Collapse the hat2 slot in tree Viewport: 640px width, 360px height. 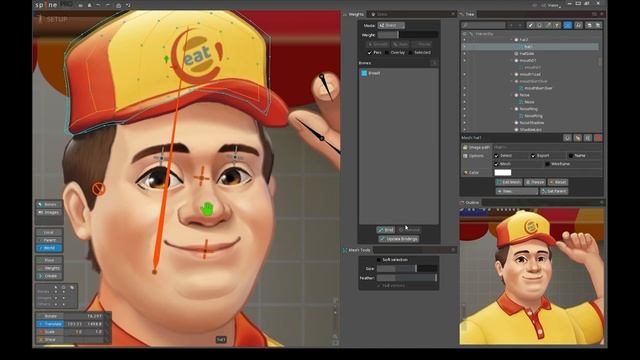pyautogui.click(x=512, y=40)
